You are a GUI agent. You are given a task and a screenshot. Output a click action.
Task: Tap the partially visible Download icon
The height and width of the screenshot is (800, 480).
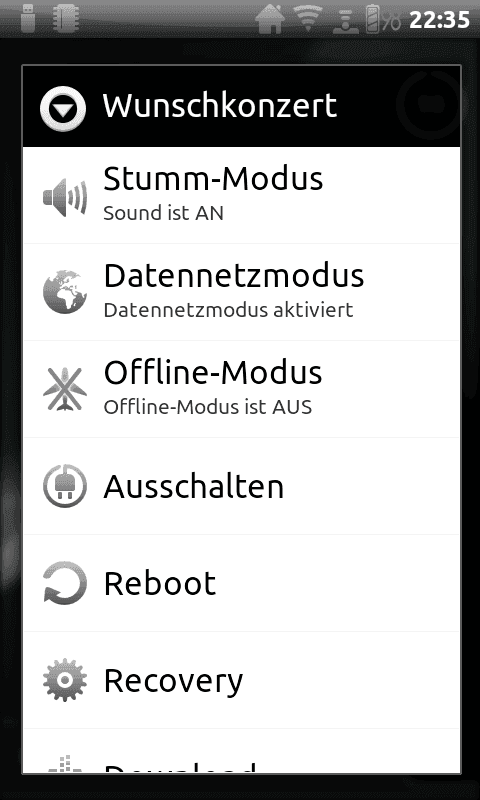65,764
